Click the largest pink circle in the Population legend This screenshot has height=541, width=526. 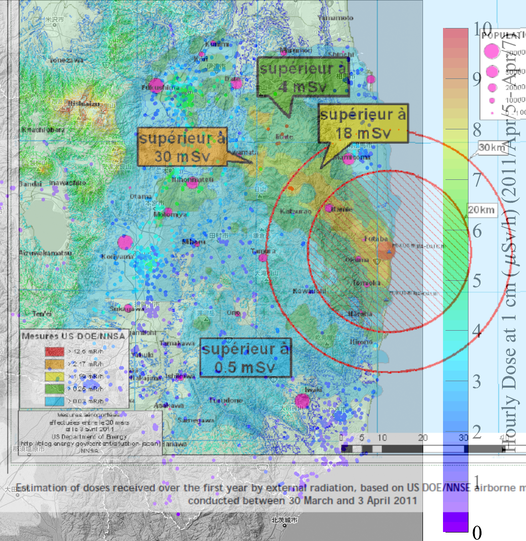click(x=492, y=51)
